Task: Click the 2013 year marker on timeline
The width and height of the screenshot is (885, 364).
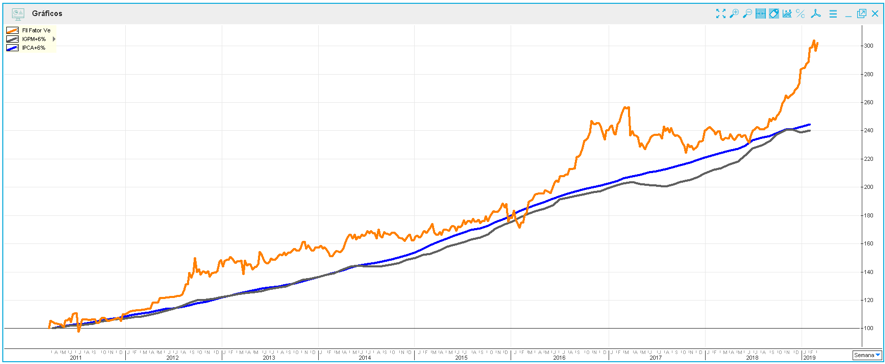Action: (x=269, y=358)
